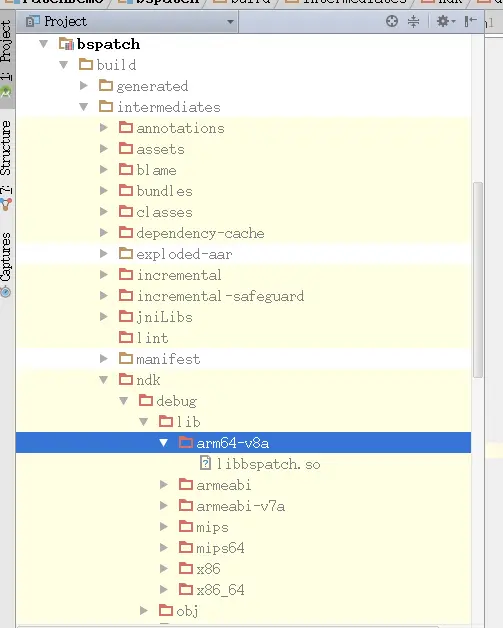503x628 pixels.
Task: Expand the blame folder arrow
Action: [104, 169]
